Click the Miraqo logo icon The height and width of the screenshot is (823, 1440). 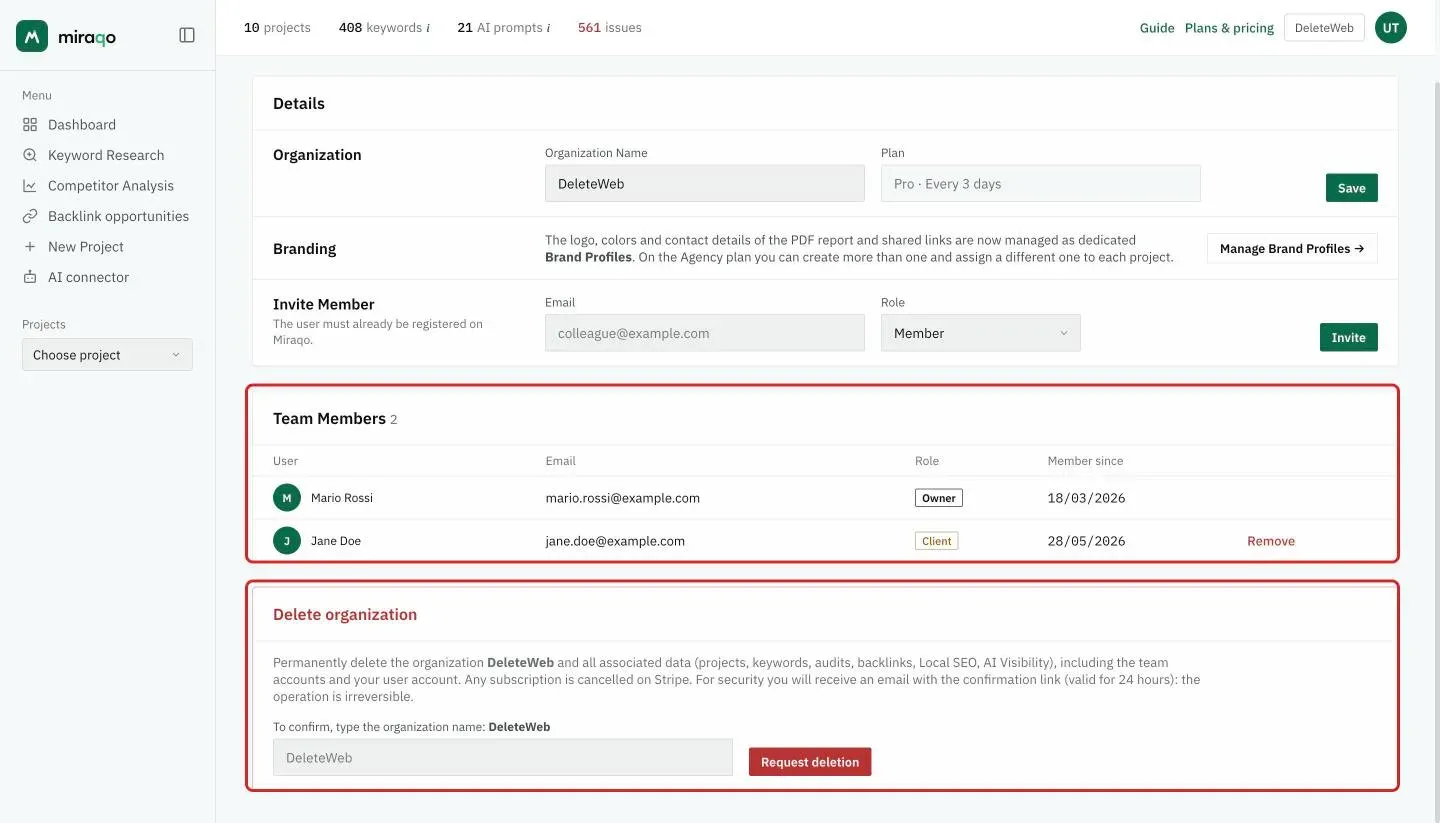(32, 36)
